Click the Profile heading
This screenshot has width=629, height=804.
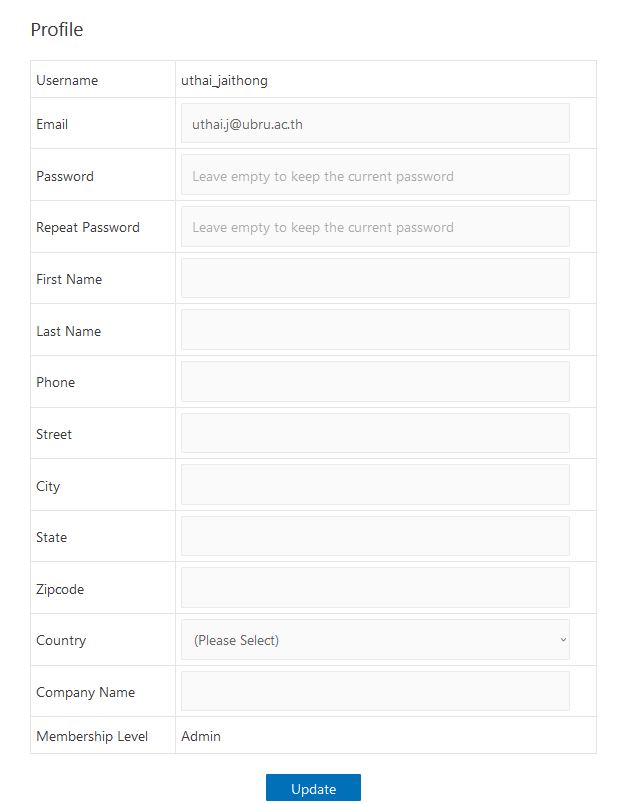click(57, 30)
